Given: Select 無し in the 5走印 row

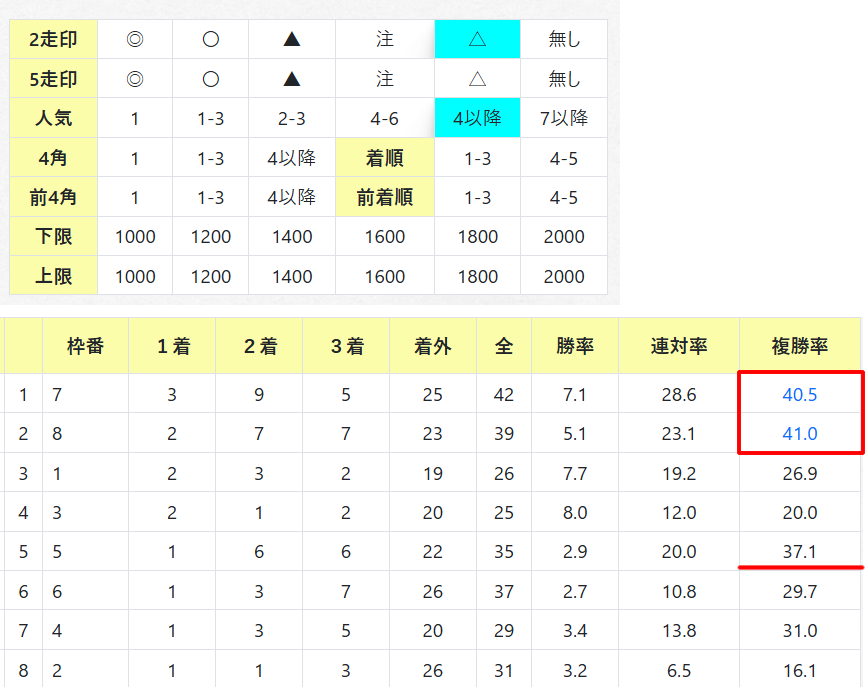Looking at the screenshot, I should click(x=564, y=79).
